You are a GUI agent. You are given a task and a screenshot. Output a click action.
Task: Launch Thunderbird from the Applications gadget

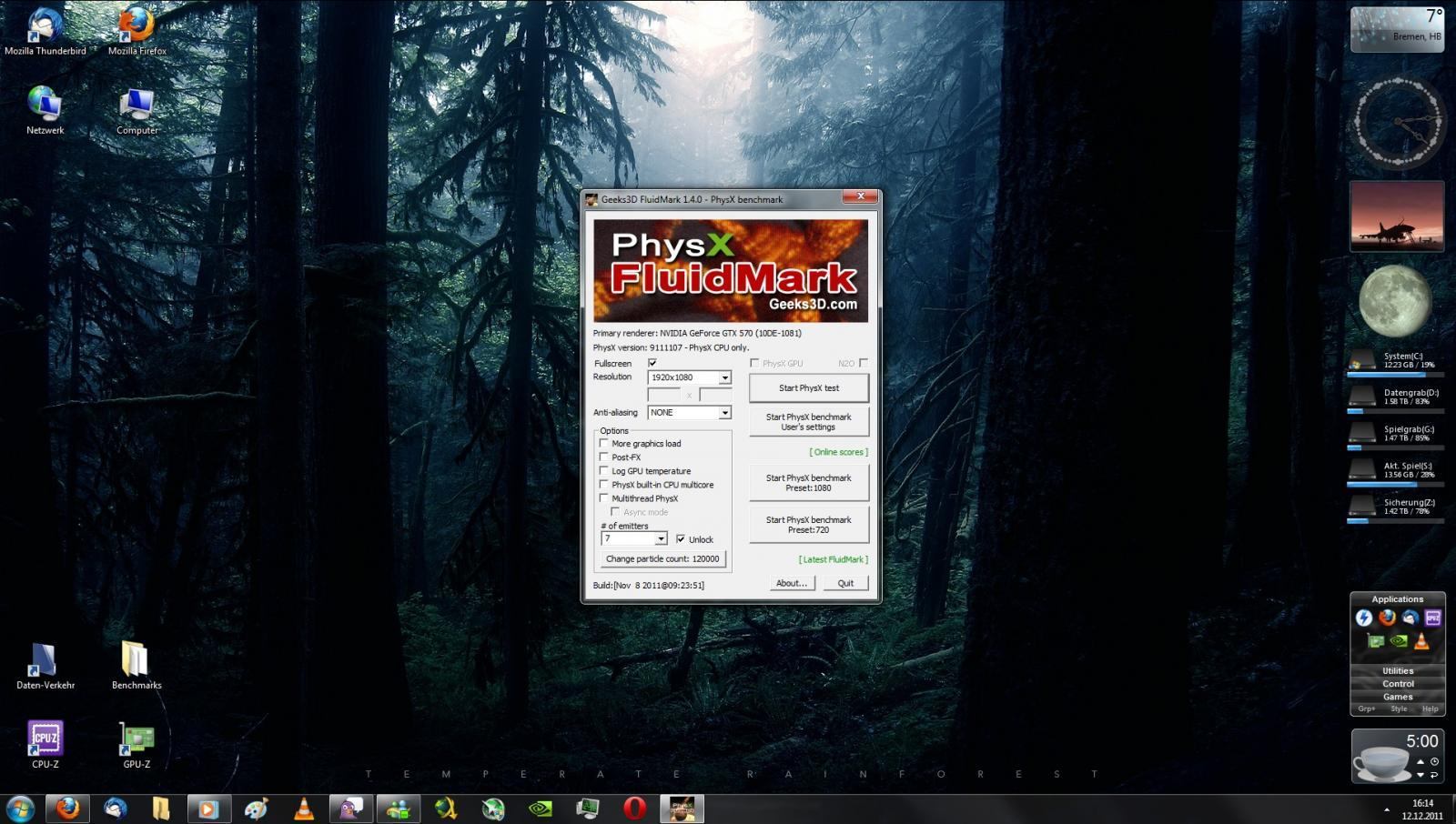point(1410,618)
